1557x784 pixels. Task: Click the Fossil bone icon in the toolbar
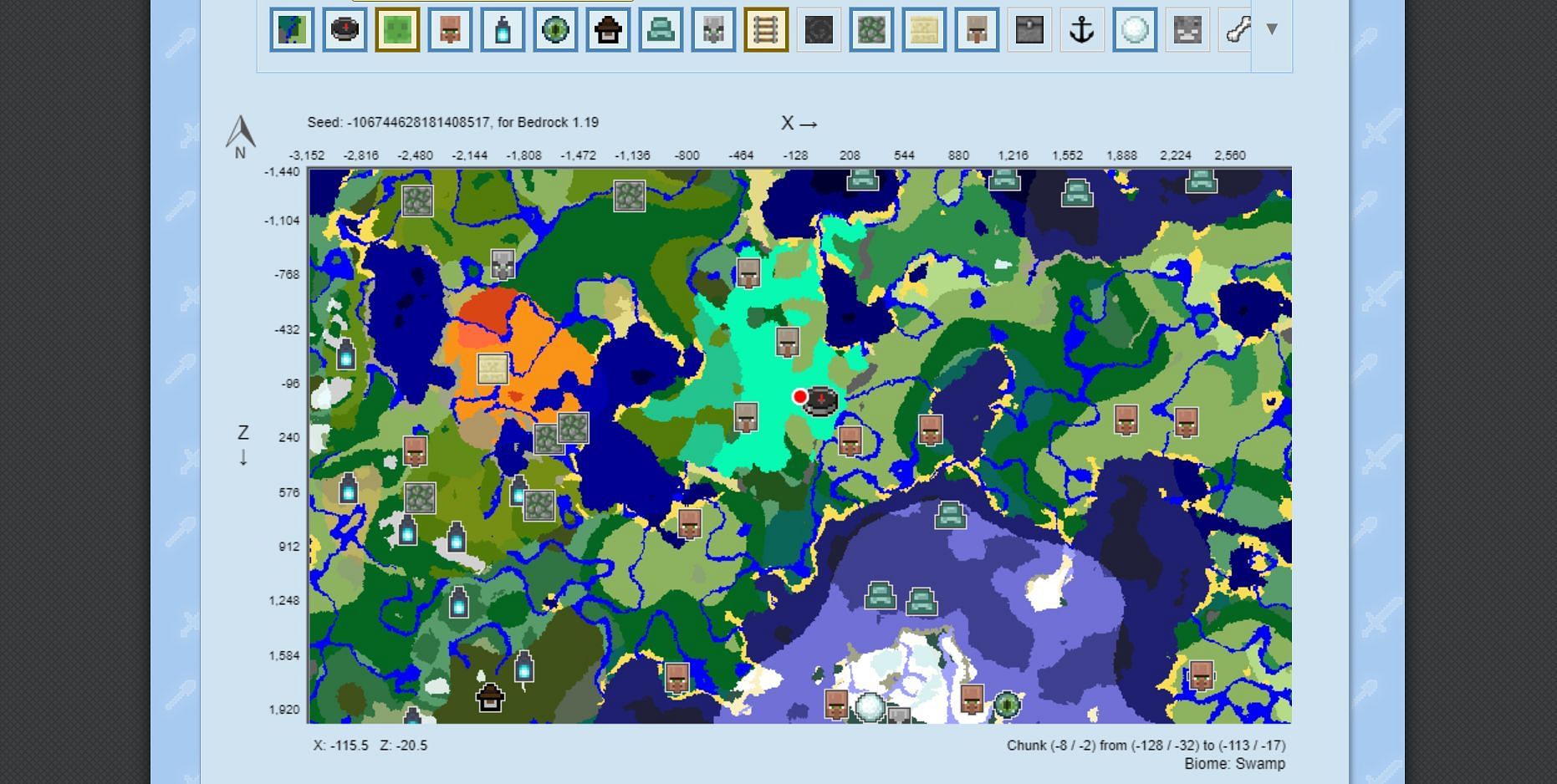1236,30
